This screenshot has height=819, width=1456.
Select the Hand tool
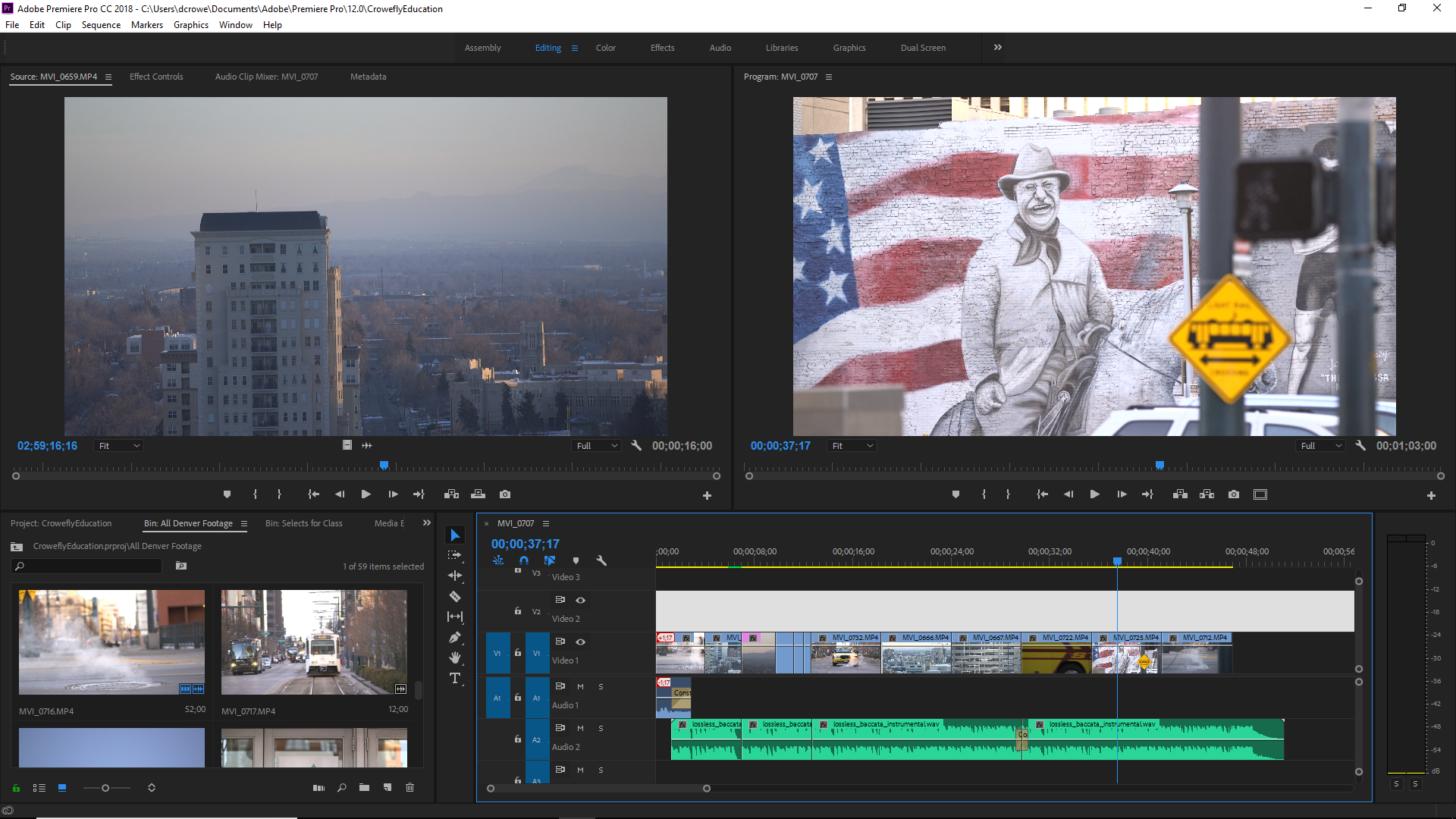pyautogui.click(x=455, y=657)
